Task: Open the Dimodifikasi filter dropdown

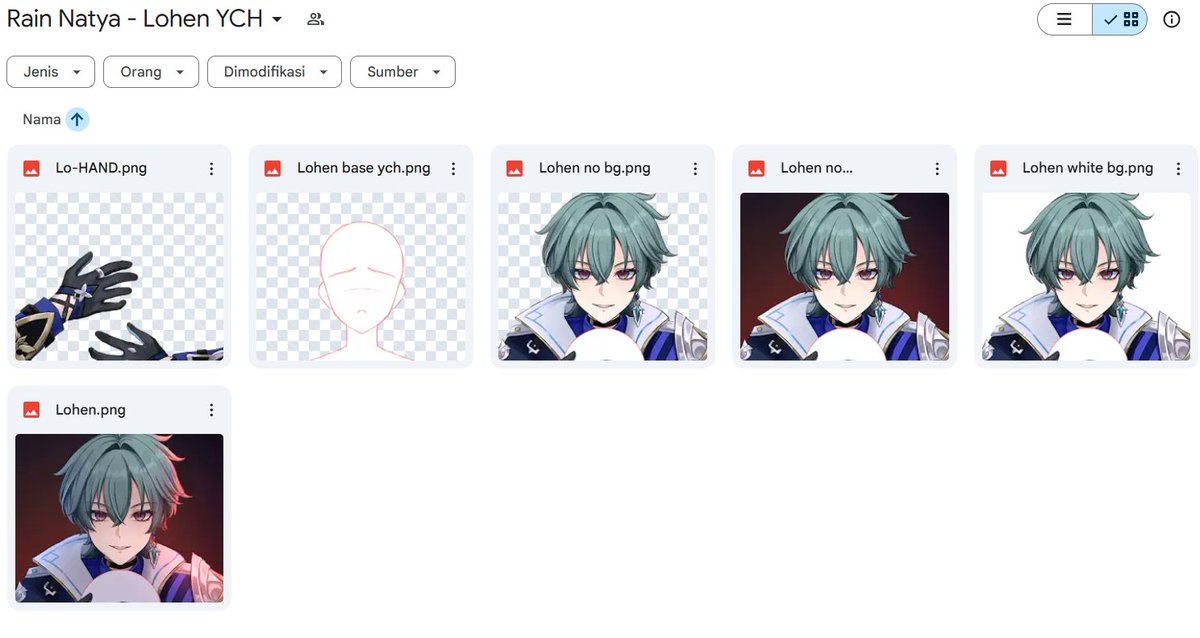Action: pos(274,72)
